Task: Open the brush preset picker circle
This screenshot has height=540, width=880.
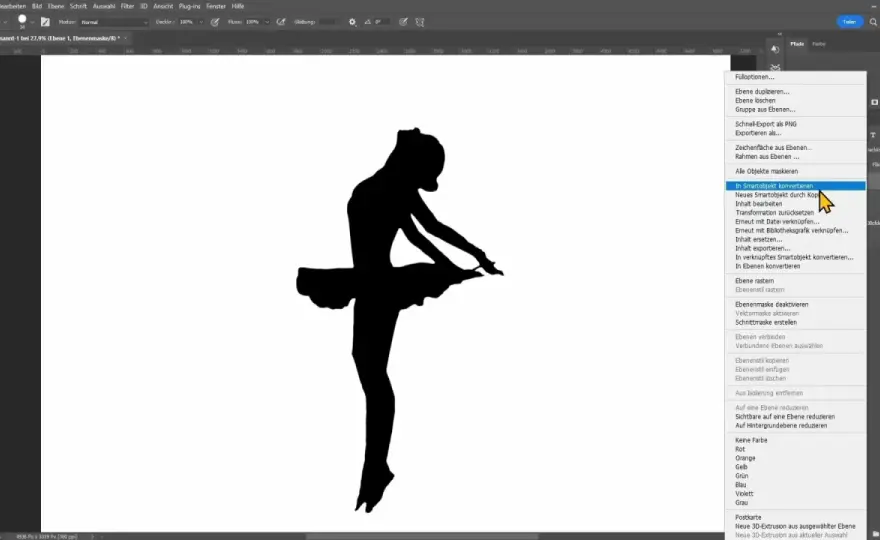Action: (22, 19)
